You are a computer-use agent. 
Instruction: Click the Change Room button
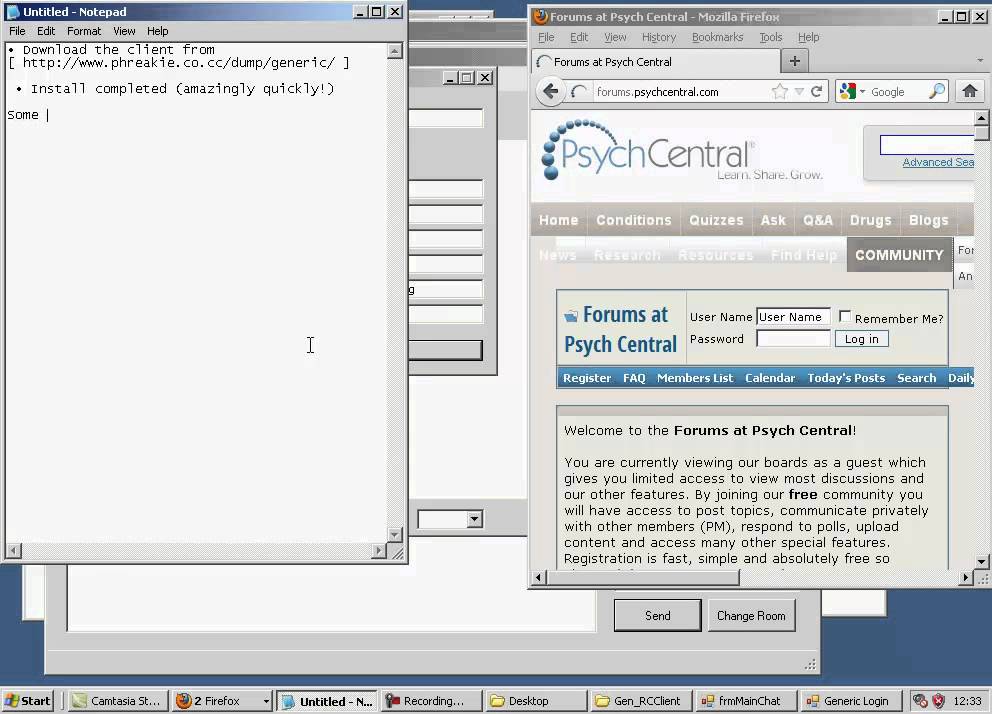coord(751,615)
